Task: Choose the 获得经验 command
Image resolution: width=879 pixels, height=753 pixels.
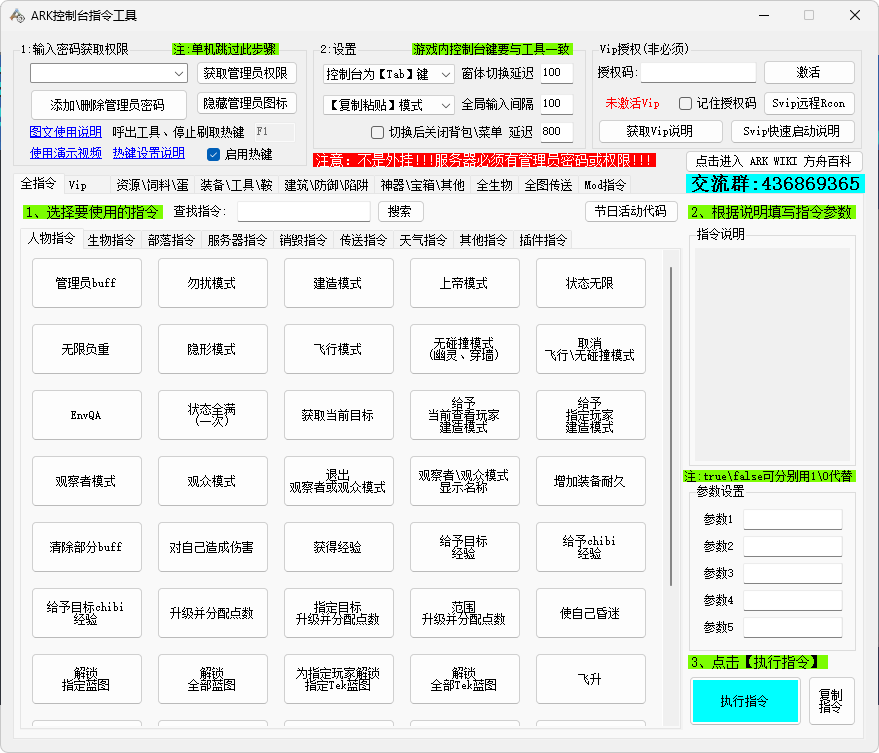Action: 339,547
